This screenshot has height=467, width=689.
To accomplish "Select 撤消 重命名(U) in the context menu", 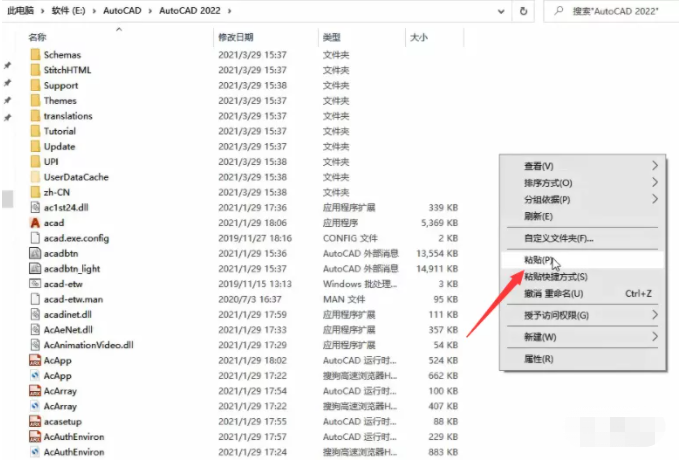I will tap(583, 293).
